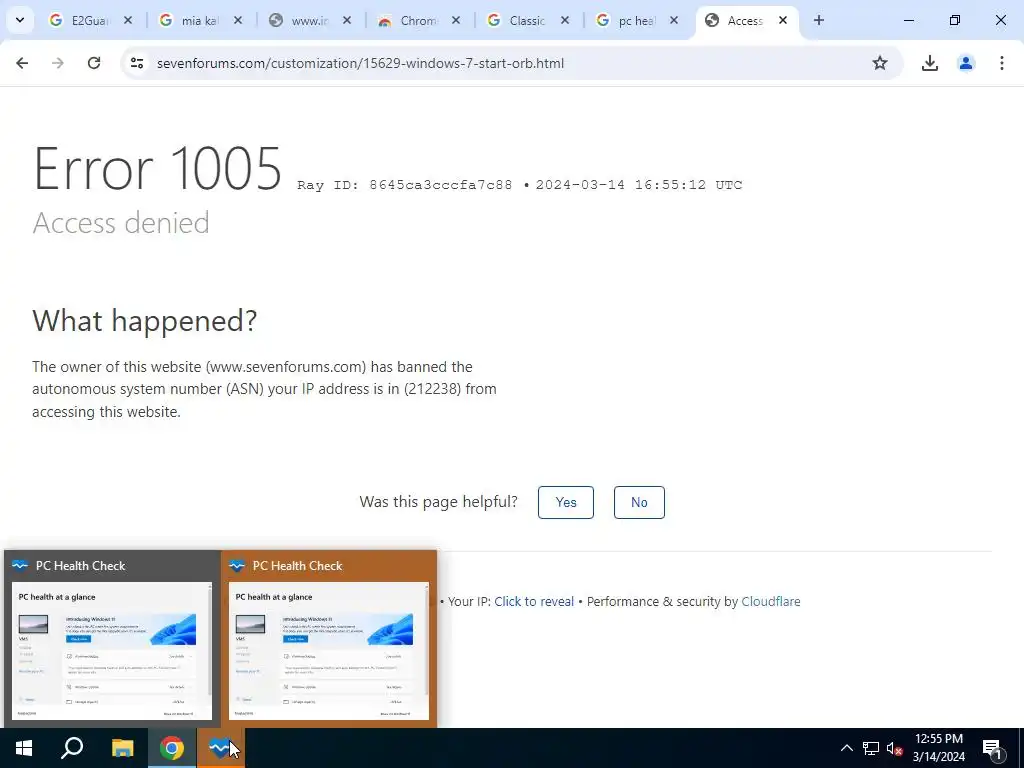Switch to the E2Guar tab
This screenshot has height=768, width=1024.
pos(88,21)
